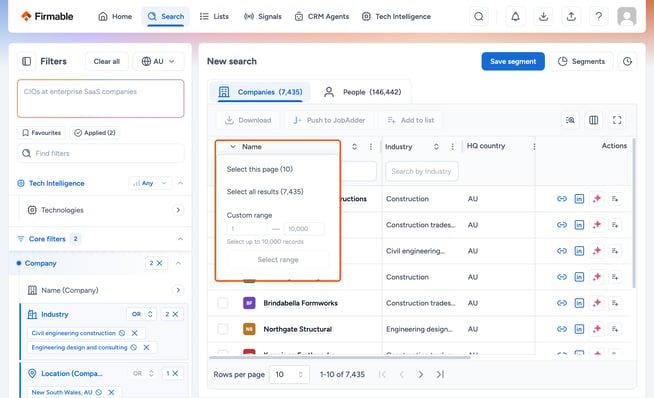Viewport: 654px width, 398px height.
Task: Open website link for Northgate Structural
Action: 562,329
